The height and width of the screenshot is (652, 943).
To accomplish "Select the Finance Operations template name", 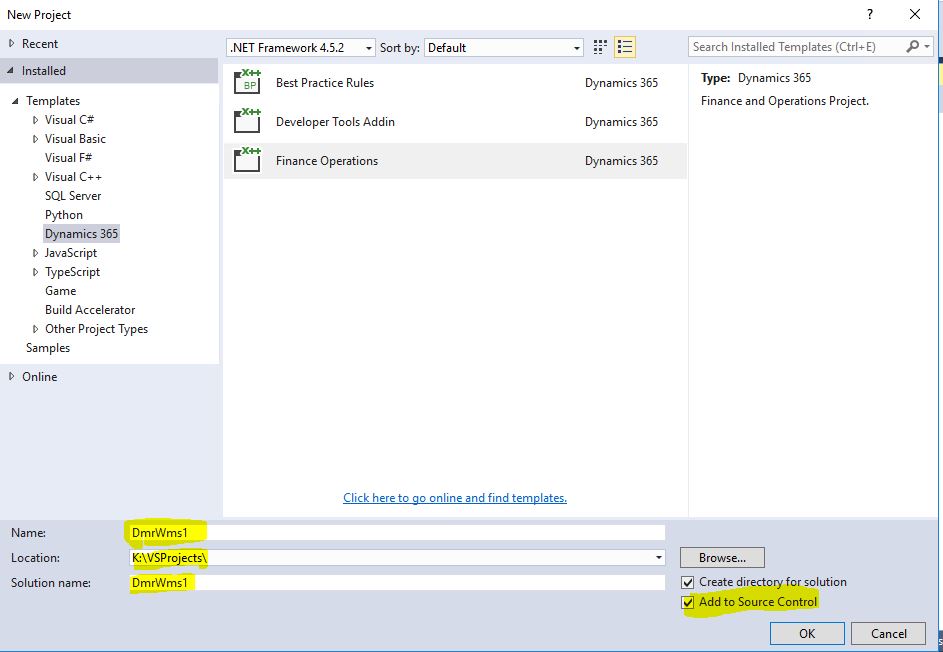I will click(x=327, y=161).
